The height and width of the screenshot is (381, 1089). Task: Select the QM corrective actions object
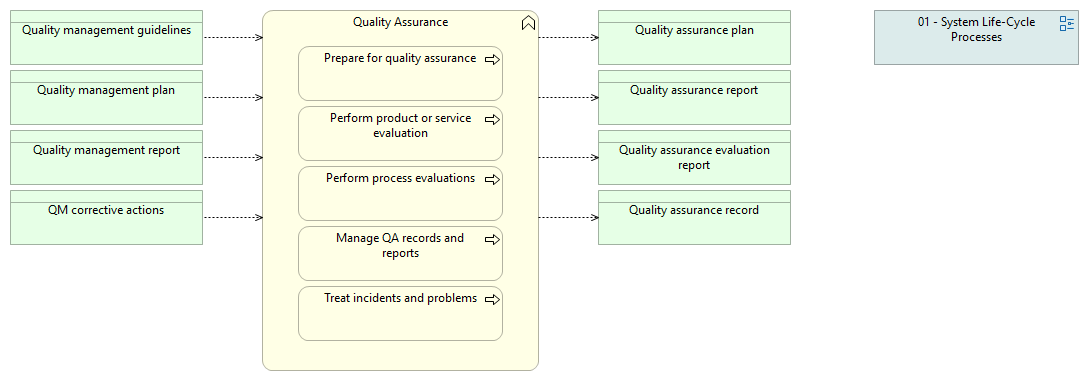[106, 217]
